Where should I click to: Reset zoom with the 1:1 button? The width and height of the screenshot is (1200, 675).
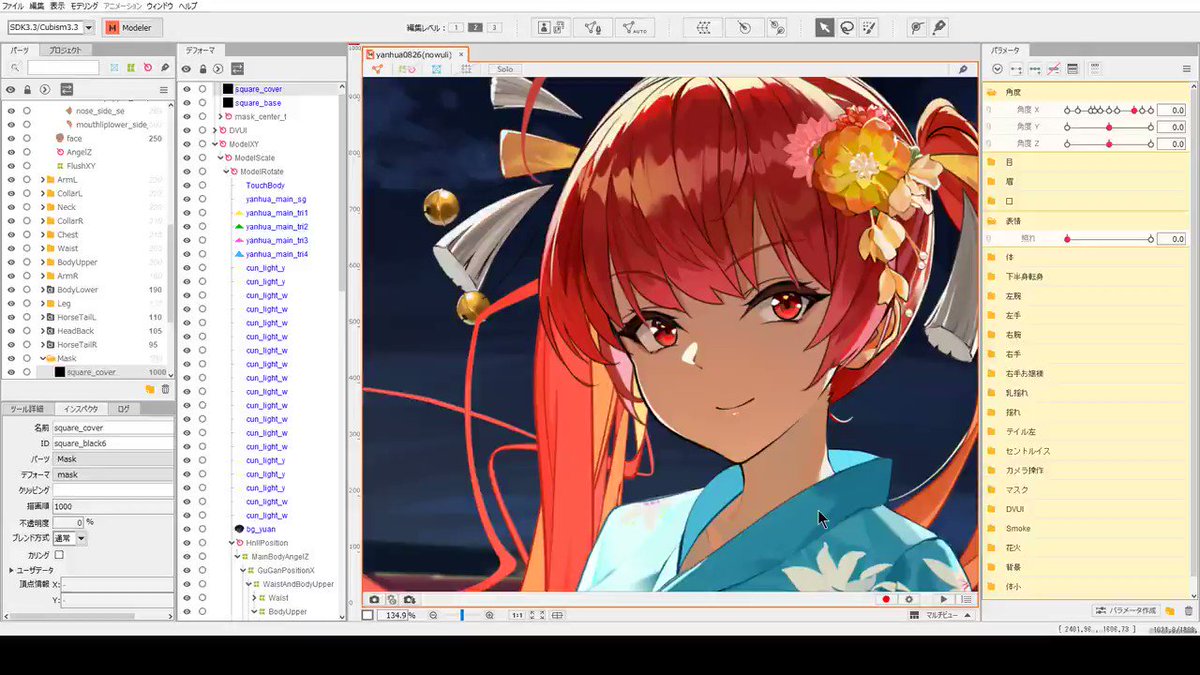[x=517, y=615]
